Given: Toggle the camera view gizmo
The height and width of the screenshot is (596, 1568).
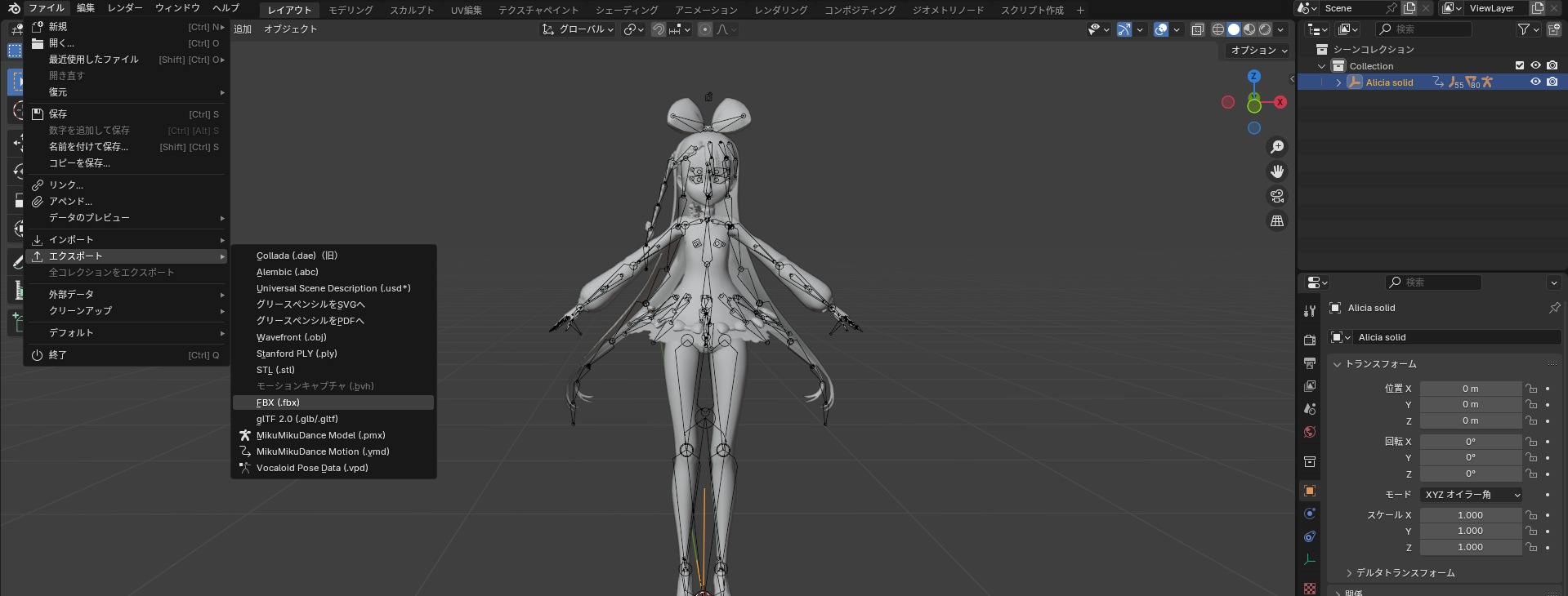Looking at the screenshot, I should click(x=1277, y=196).
